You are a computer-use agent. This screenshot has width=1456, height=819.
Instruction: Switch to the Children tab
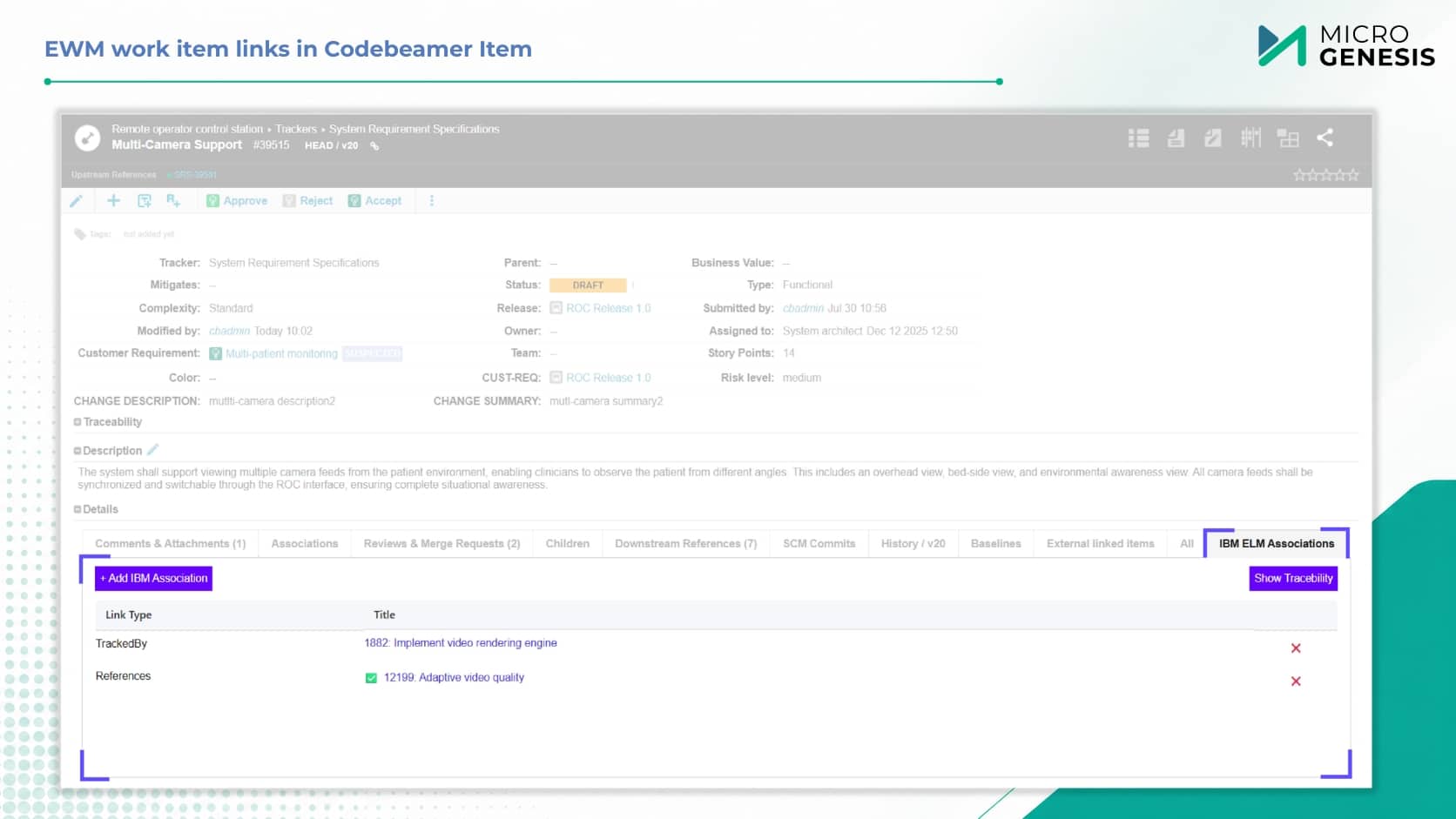click(568, 544)
